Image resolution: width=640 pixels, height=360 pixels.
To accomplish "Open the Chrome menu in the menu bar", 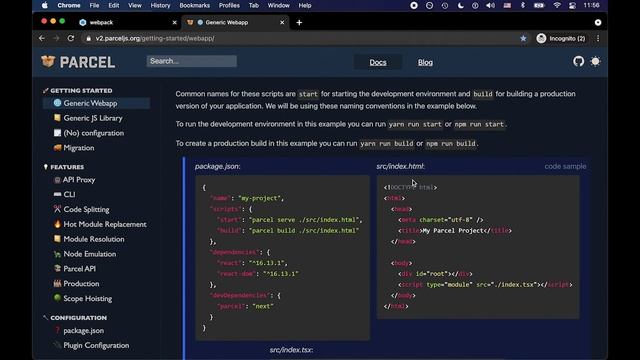I will coord(69,5).
